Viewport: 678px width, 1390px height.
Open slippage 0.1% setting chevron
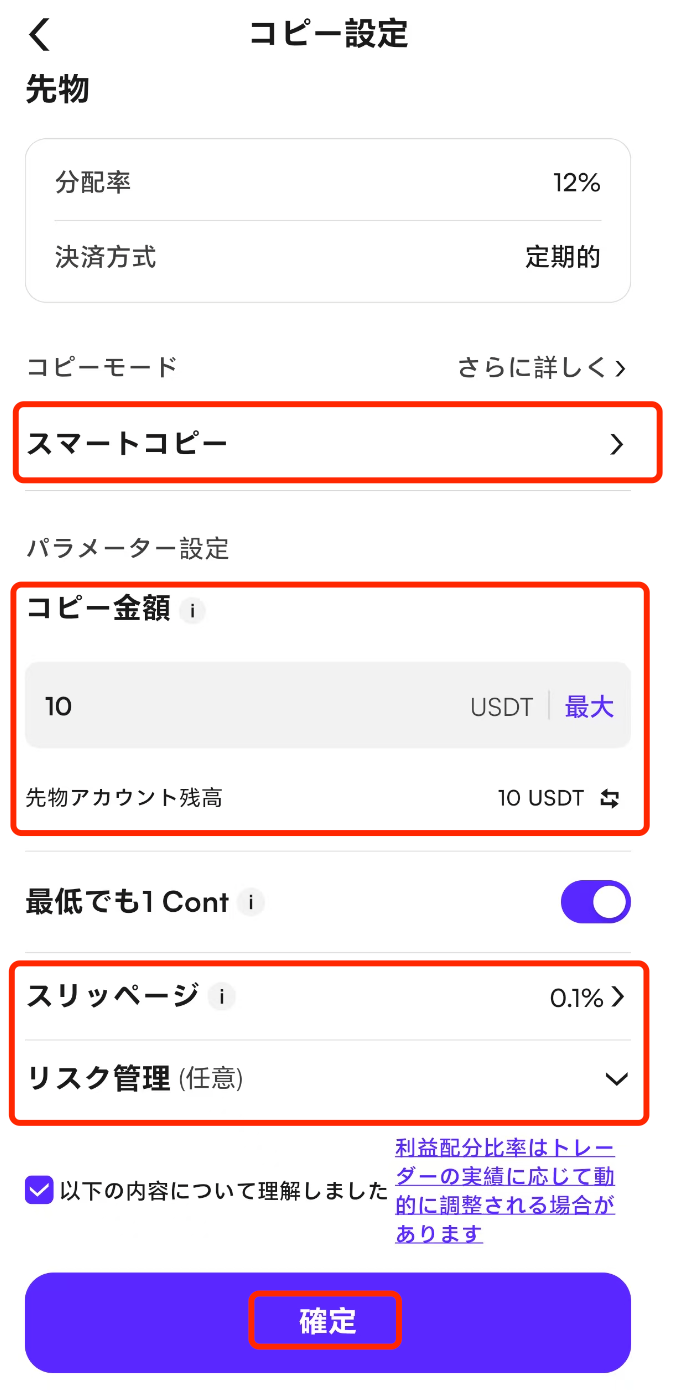[617, 997]
